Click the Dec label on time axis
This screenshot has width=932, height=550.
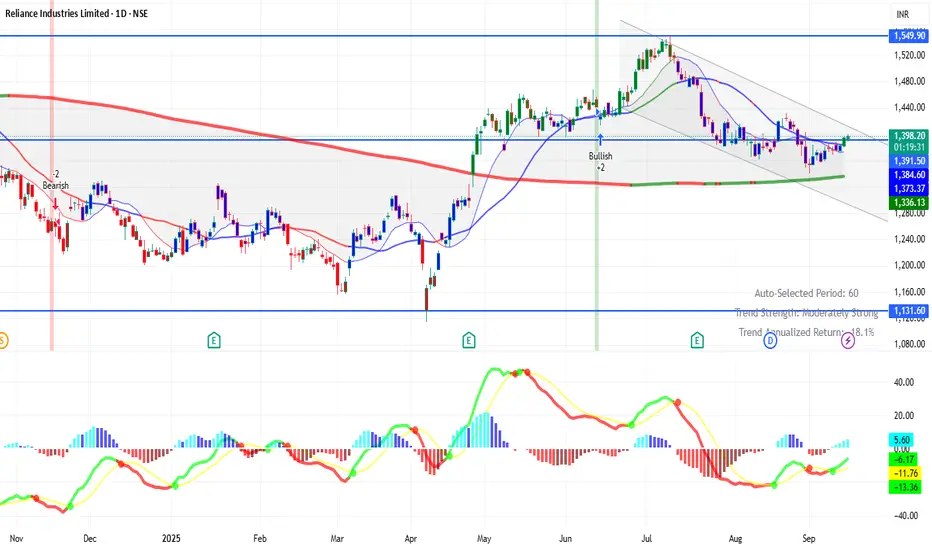(x=90, y=539)
